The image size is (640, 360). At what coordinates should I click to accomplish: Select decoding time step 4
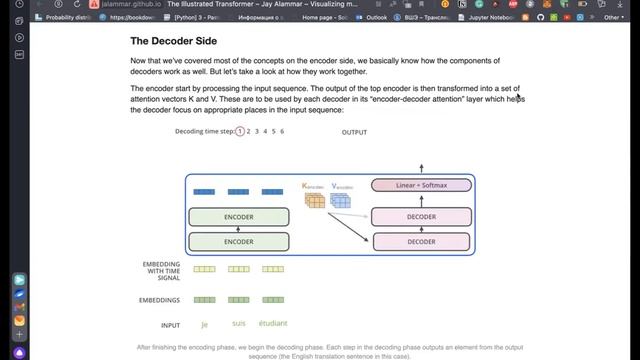coord(265,131)
